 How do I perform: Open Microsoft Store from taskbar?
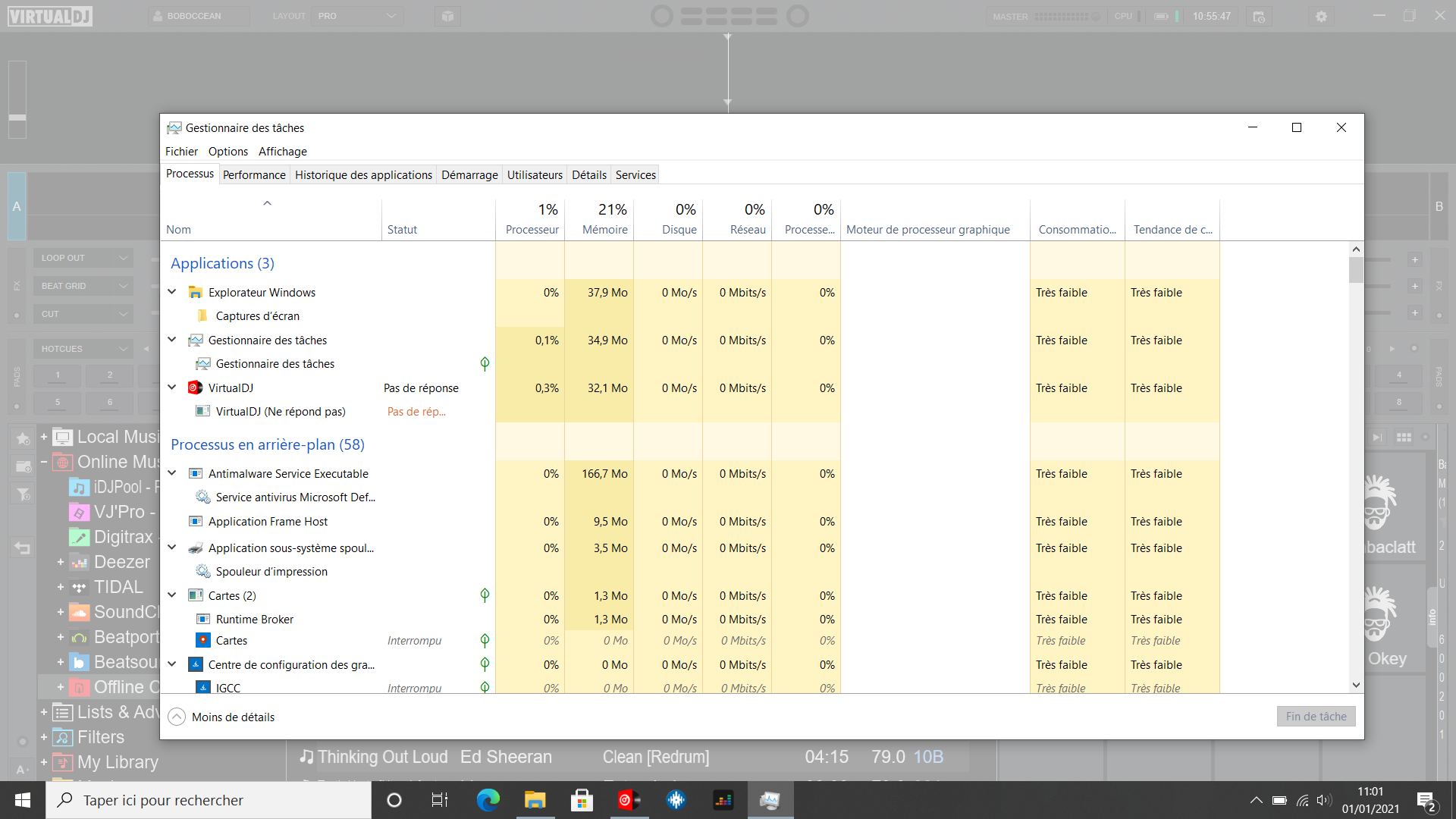click(582, 800)
